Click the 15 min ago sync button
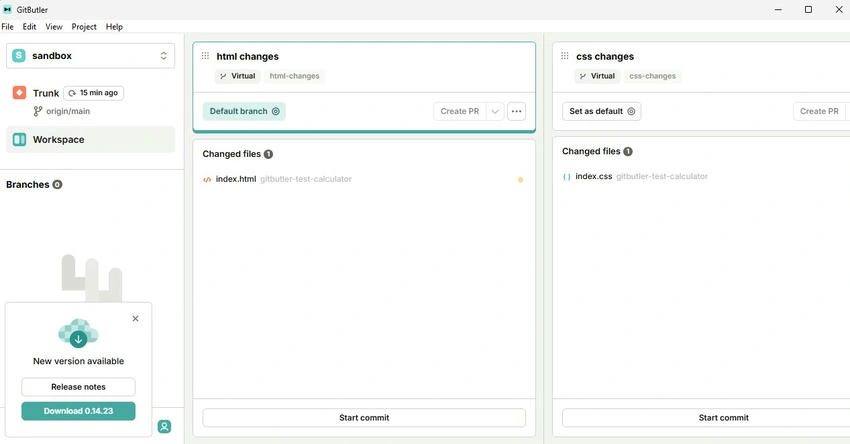 tap(94, 93)
